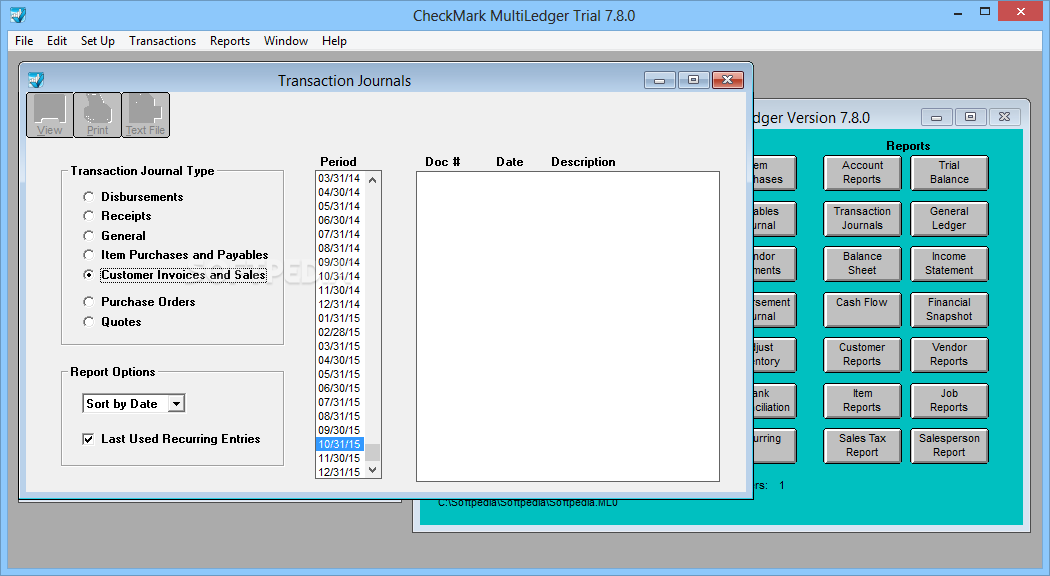Open the Set Up menu
The image size is (1050, 576).
pyautogui.click(x=98, y=41)
